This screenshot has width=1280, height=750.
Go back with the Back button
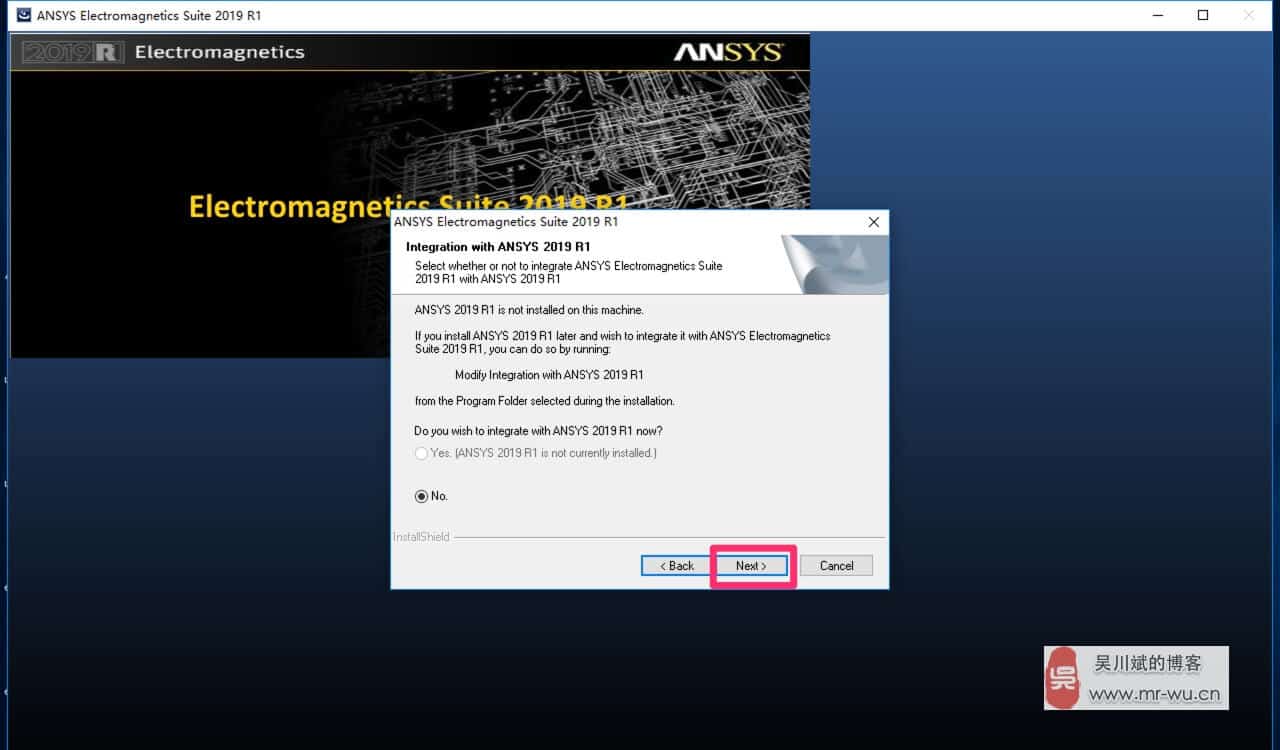(677, 566)
